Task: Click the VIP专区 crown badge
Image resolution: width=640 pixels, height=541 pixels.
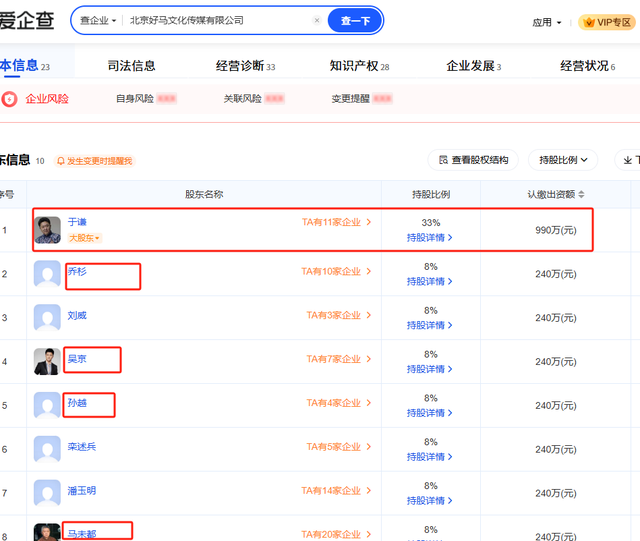Action: point(589,22)
